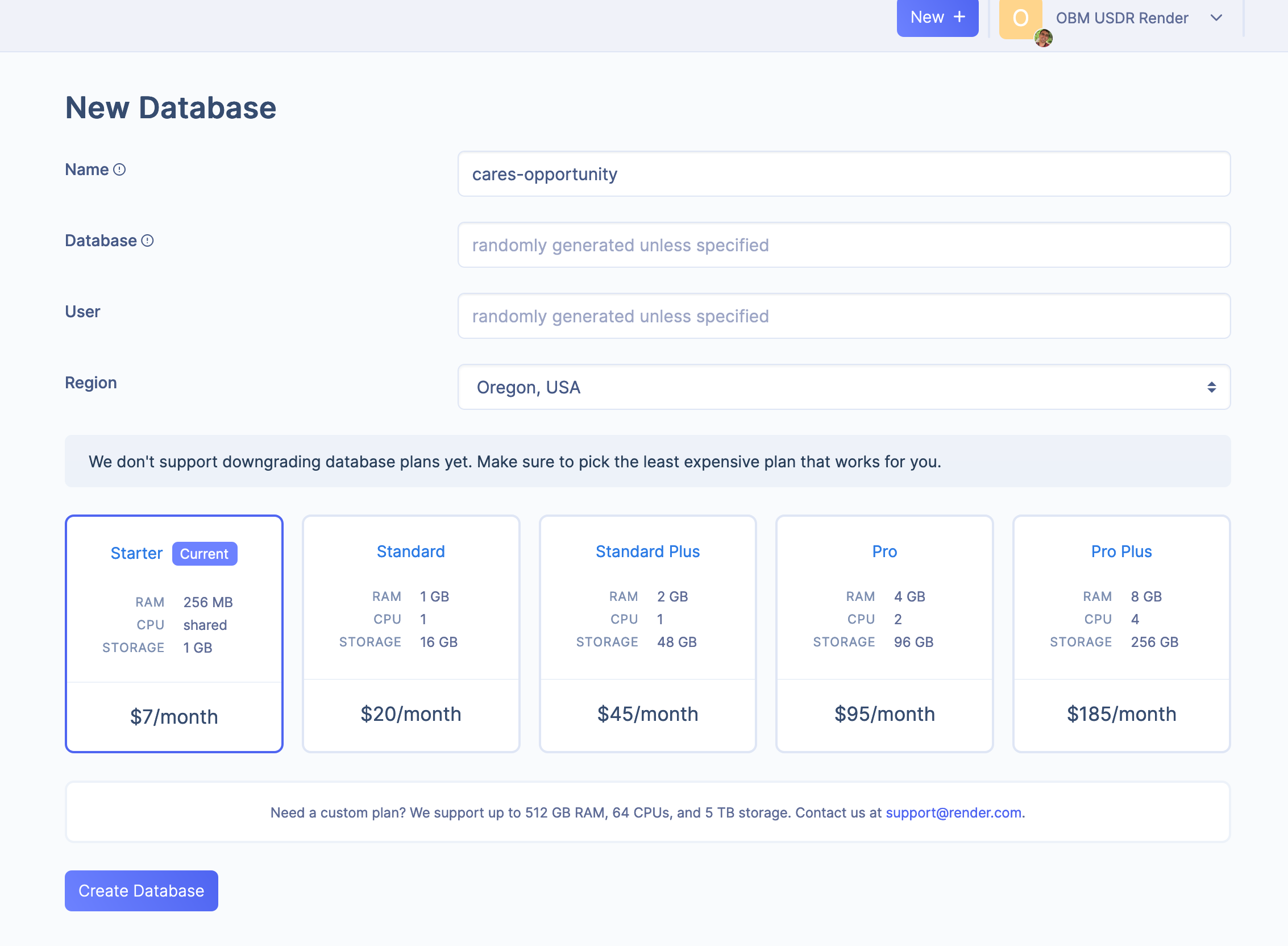Open the support@render.com email link
Image resolution: width=1288 pixels, height=946 pixels.
click(953, 812)
